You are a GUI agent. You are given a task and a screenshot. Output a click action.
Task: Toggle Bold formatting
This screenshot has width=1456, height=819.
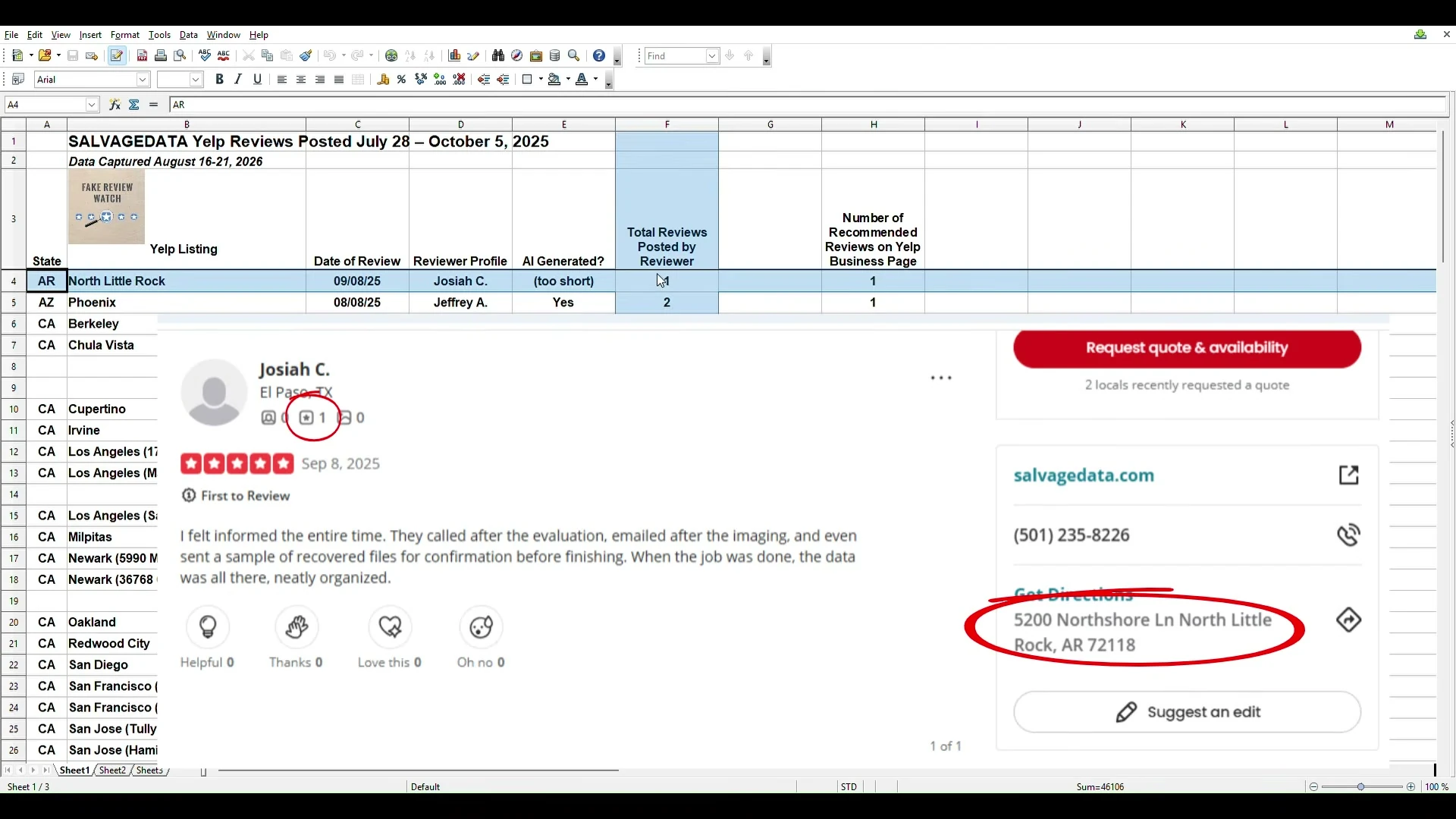(x=219, y=80)
